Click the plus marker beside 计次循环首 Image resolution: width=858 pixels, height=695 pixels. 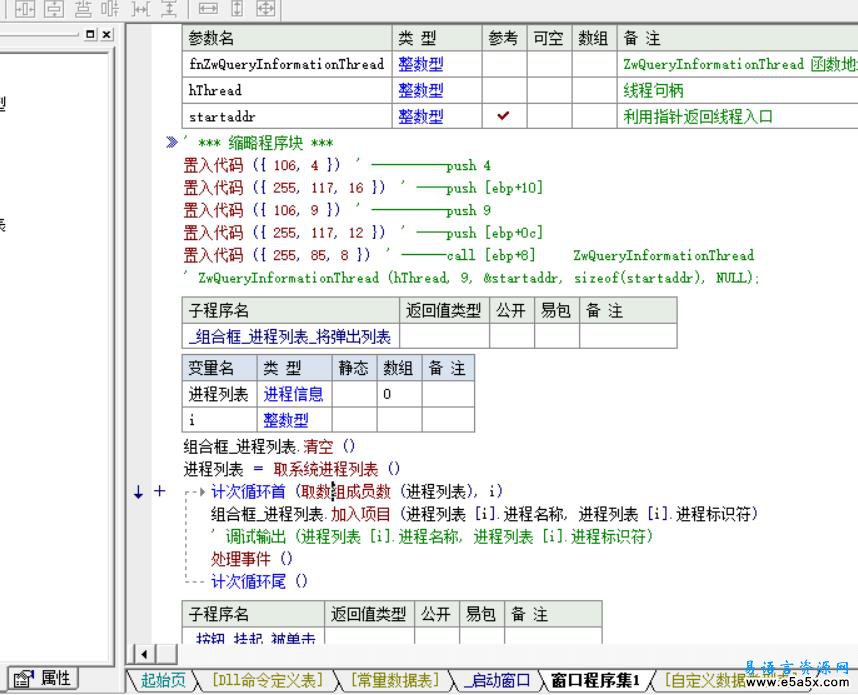[160, 491]
